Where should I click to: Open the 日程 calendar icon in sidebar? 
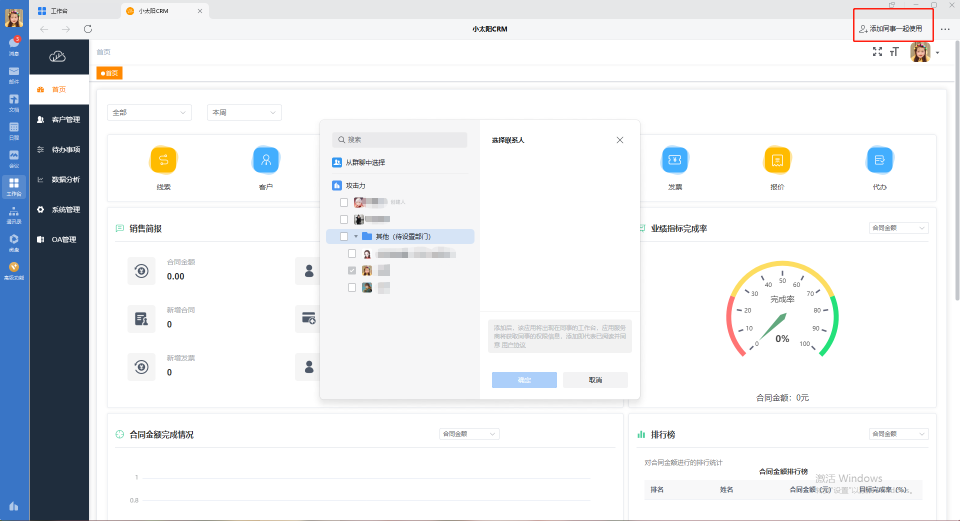(x=14, y=127)
